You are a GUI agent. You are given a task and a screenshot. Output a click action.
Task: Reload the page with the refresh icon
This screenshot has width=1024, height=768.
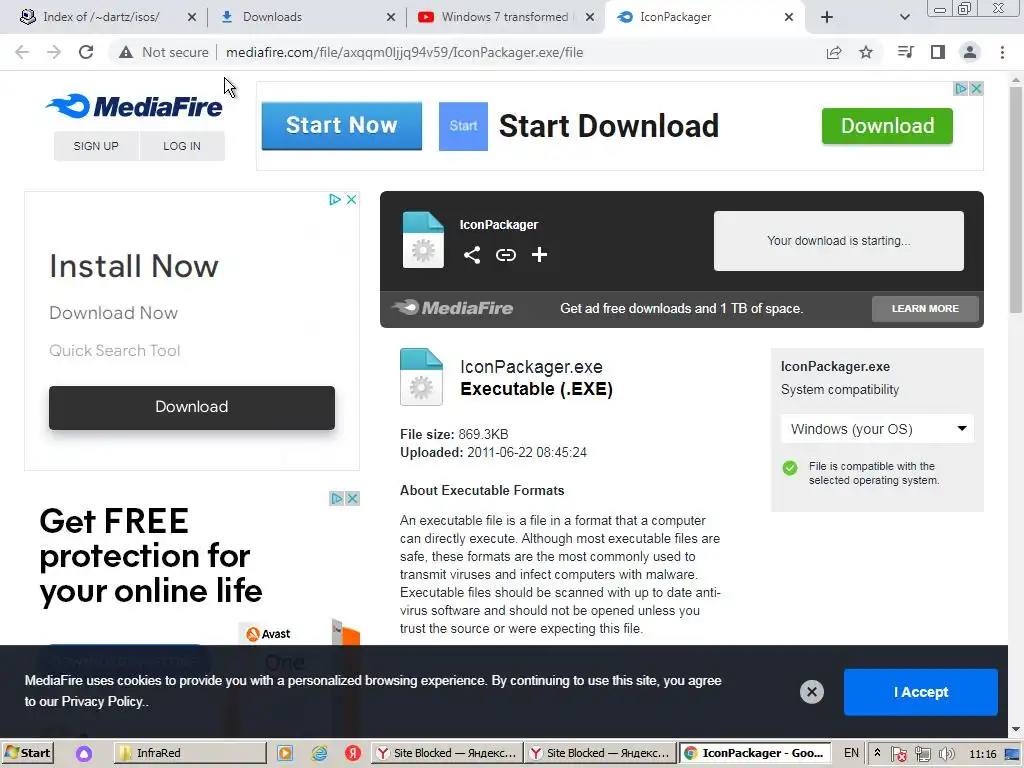tap(86, 52)
